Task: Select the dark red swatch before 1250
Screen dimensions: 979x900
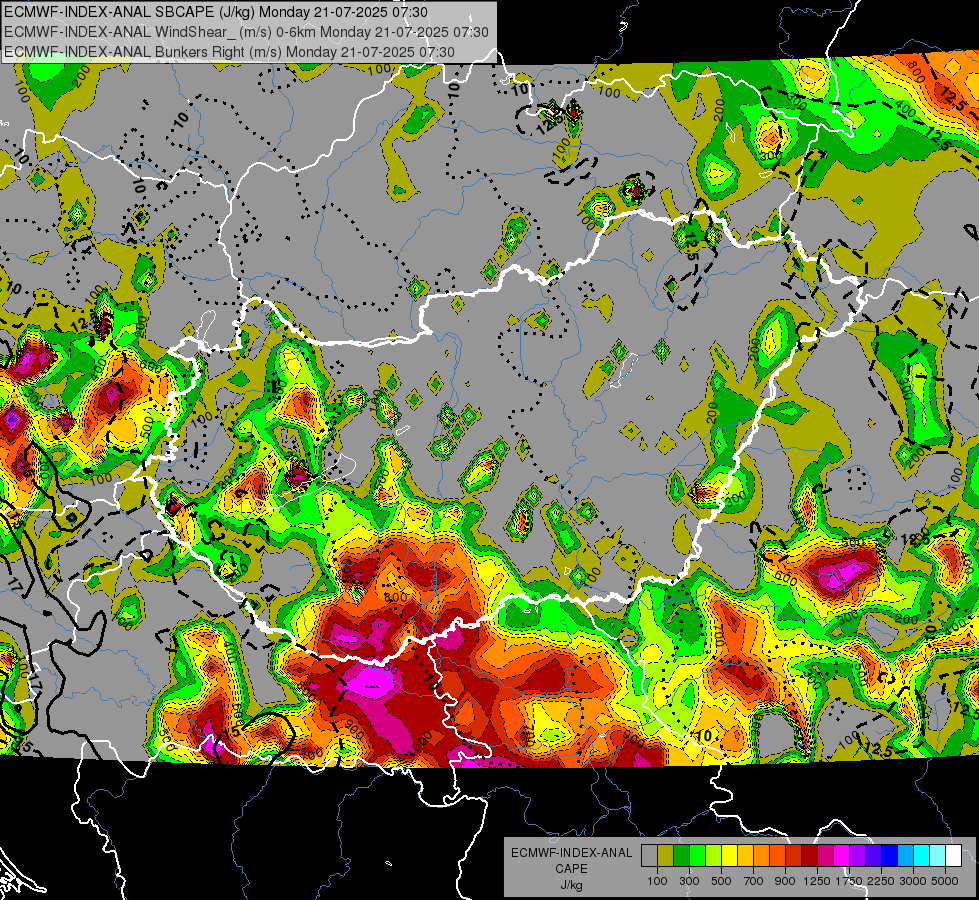Action: (809, 856)
